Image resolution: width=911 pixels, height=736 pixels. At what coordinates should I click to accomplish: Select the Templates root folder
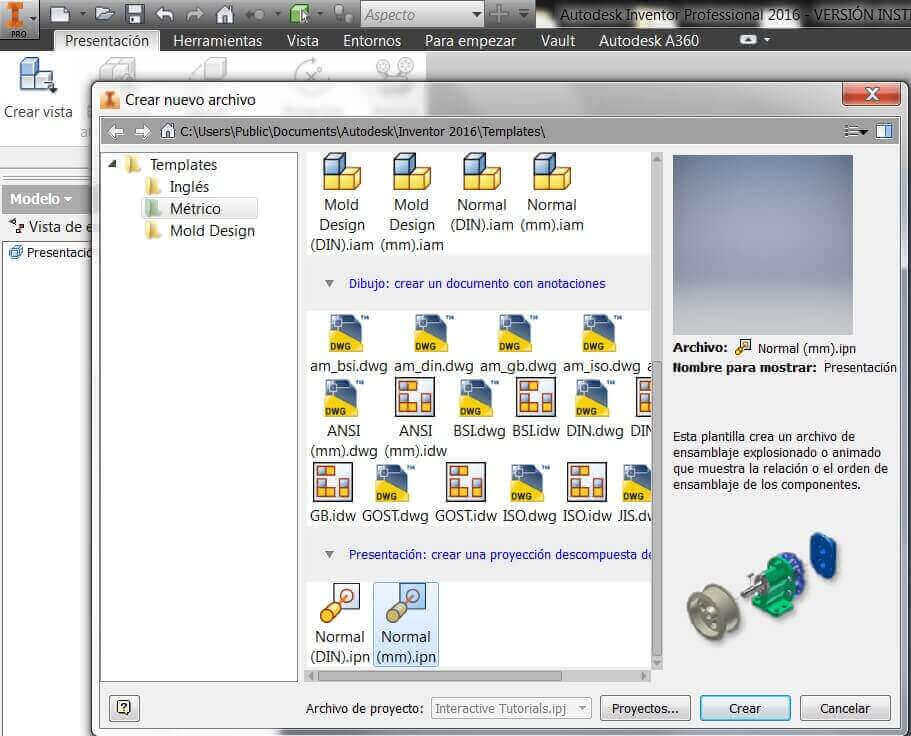click(x=172, y=164)
